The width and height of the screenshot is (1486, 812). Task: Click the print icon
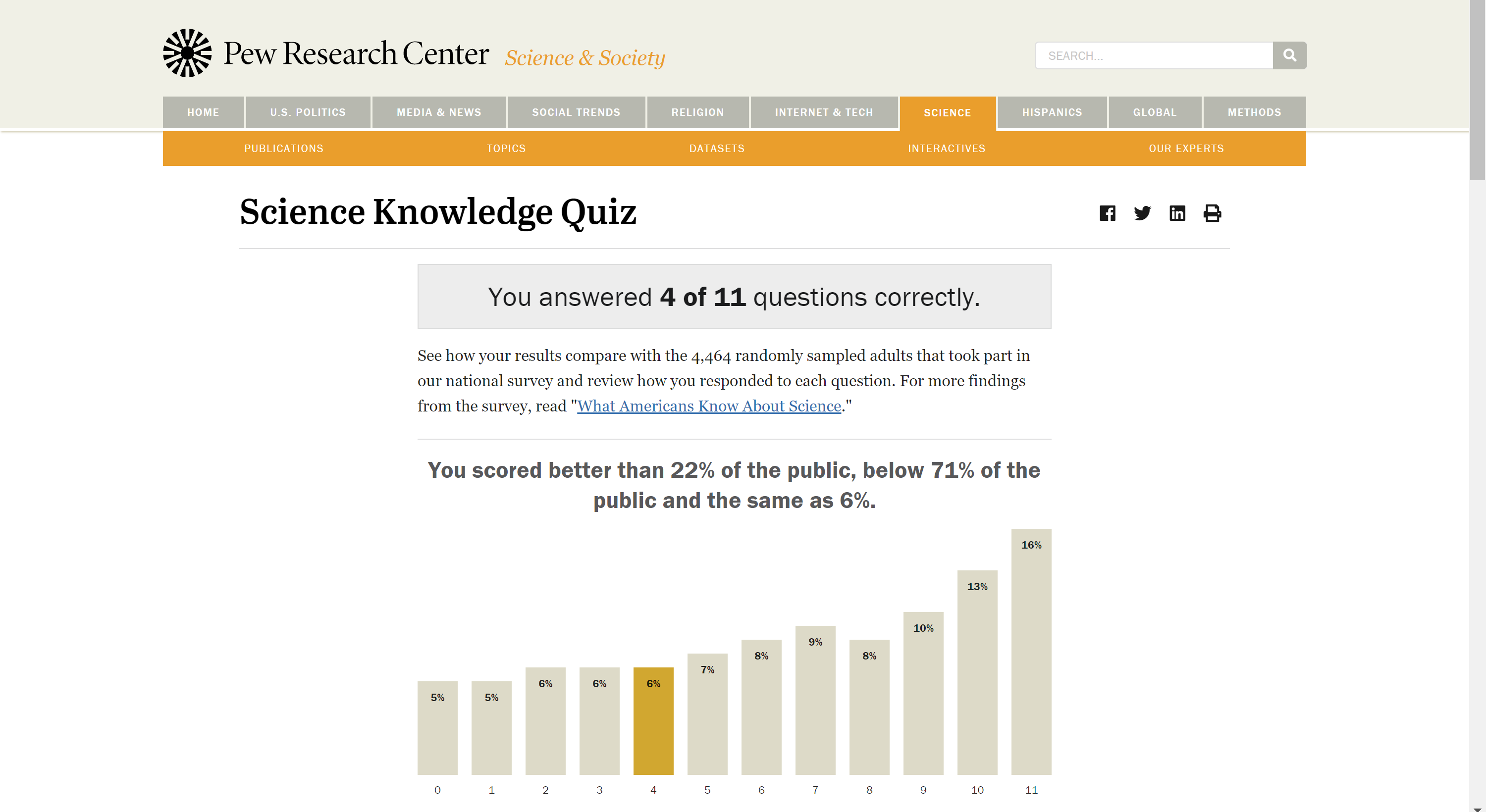[x=1212, y=213]
